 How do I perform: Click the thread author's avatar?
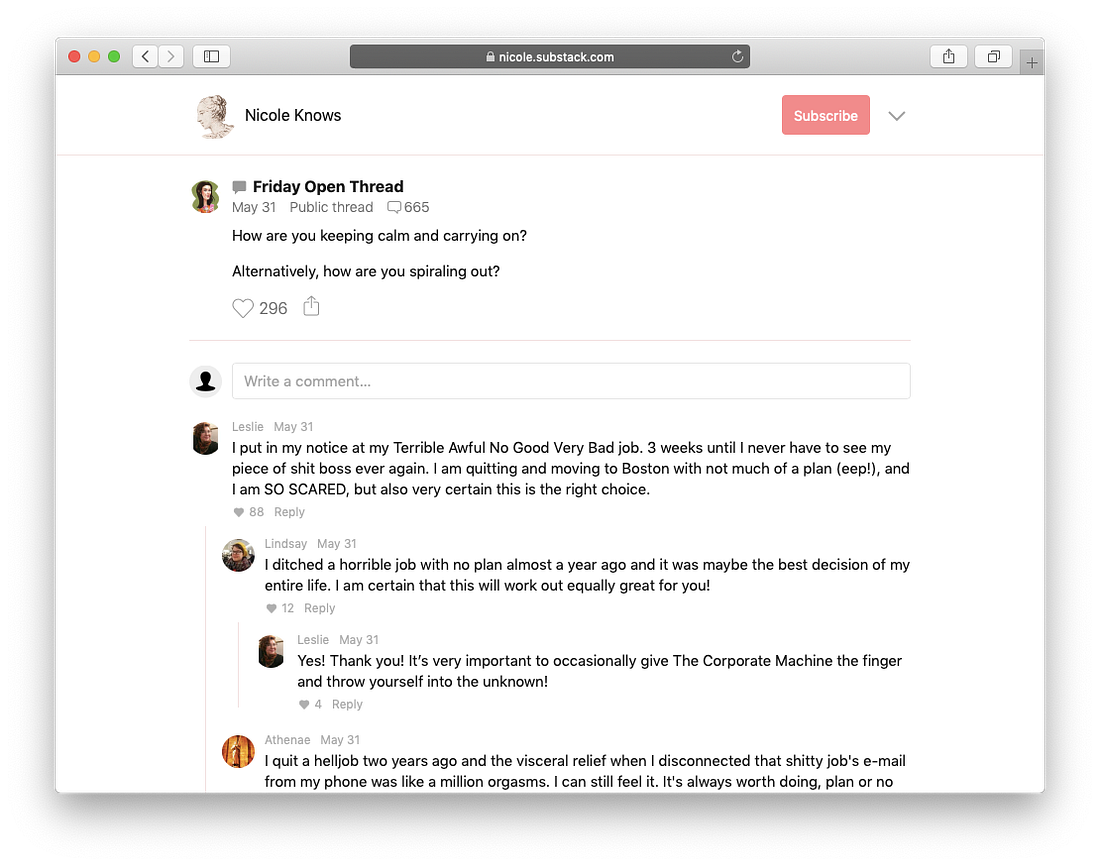[x=206, y=196]
